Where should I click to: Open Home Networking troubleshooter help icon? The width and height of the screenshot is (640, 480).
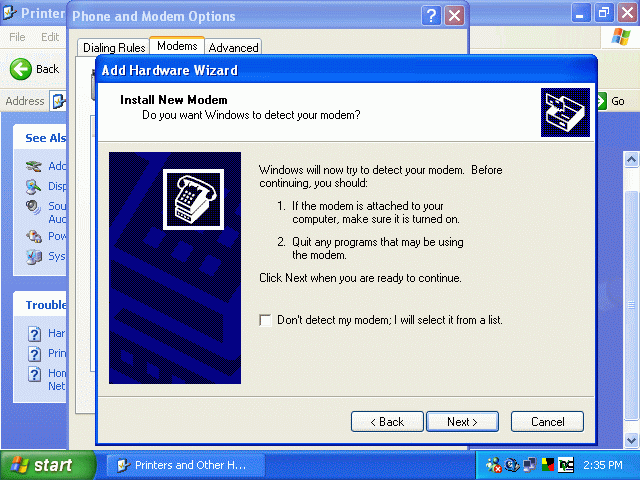(x=34, y=373)
